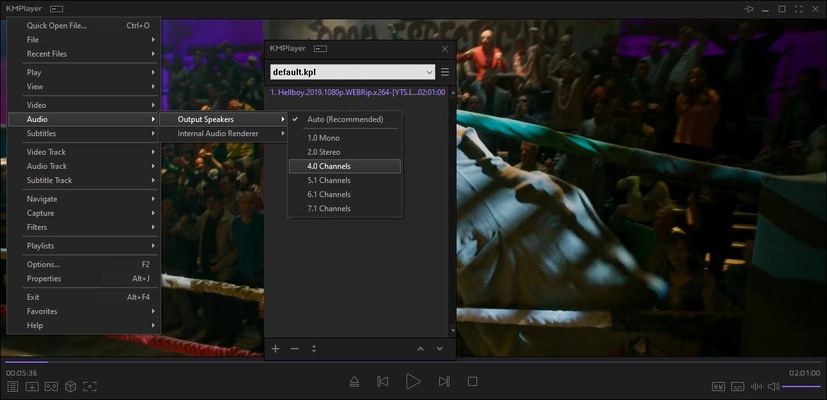
Task: Start playback with the Play button
Action: coord(413,381)
